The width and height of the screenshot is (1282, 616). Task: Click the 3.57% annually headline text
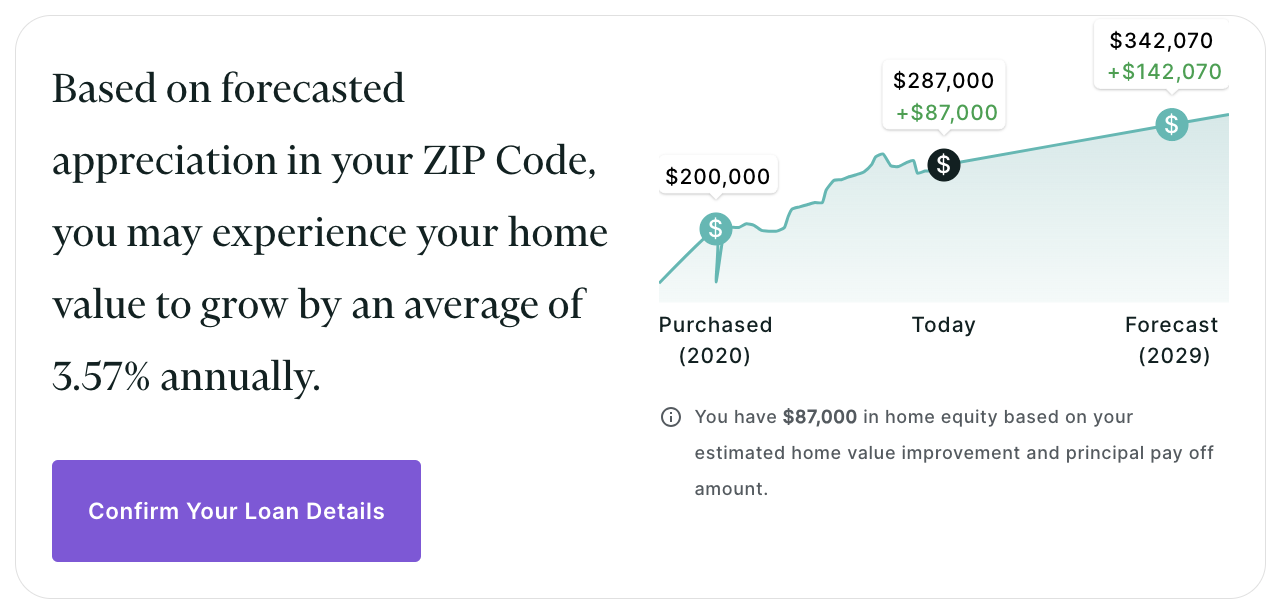[186, 377]
